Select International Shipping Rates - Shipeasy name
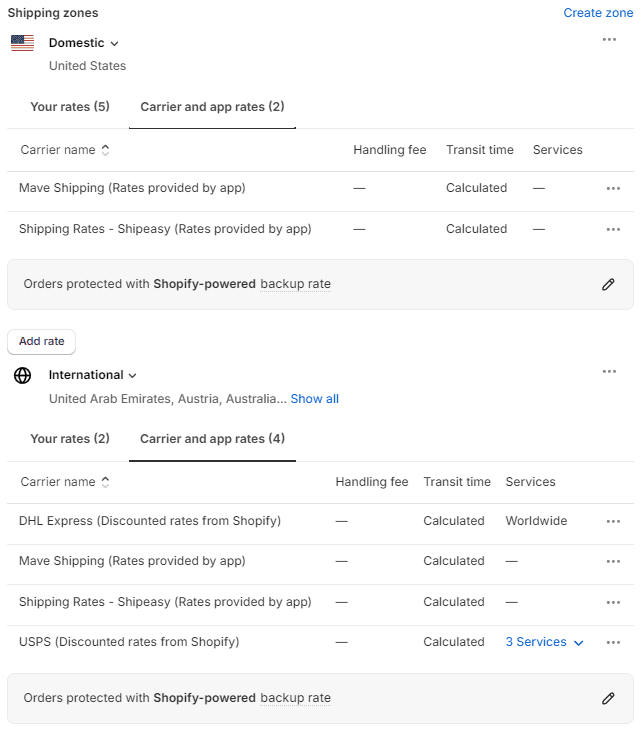 coord(165,602)
